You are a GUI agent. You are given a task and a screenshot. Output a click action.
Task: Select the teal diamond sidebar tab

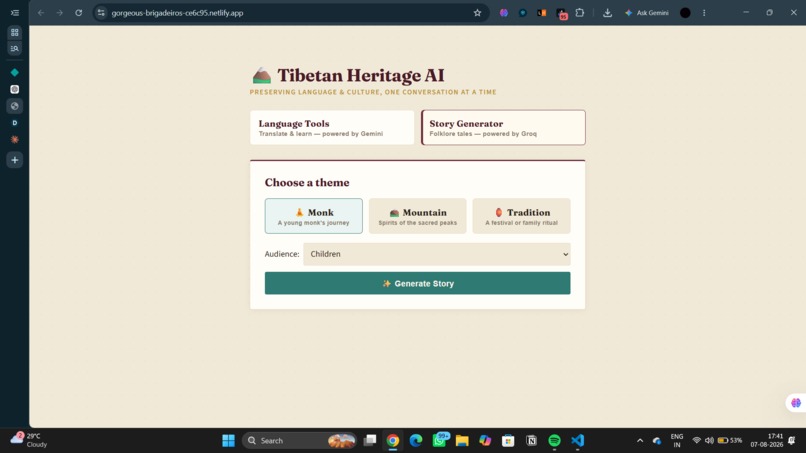click(14, 73)
